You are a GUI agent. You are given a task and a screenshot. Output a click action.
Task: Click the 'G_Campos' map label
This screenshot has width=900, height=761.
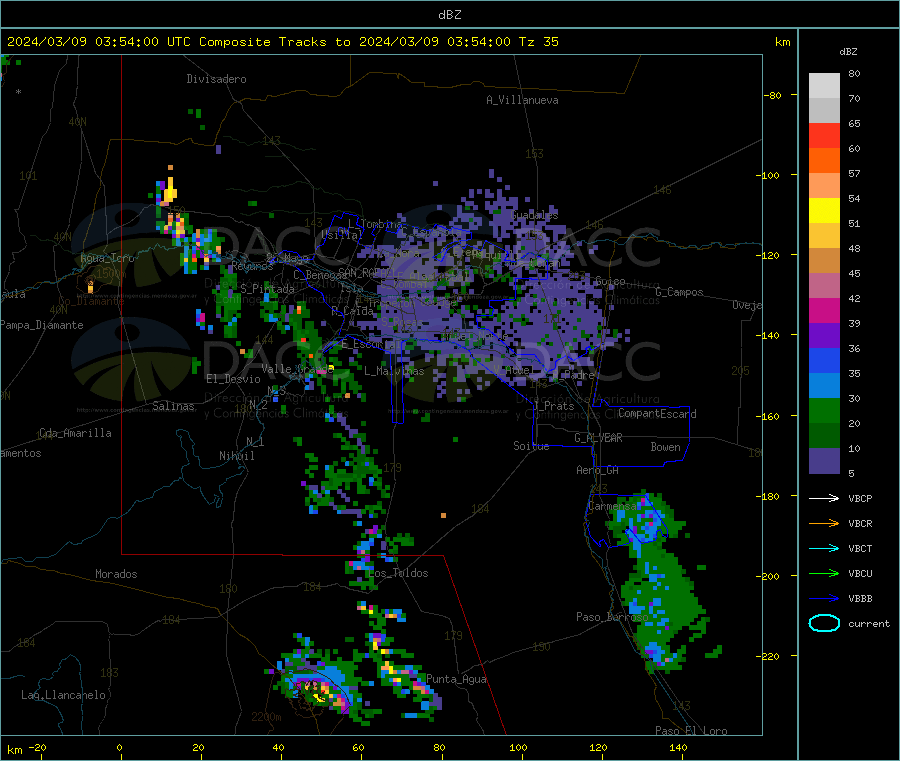[x=680, y=292]
